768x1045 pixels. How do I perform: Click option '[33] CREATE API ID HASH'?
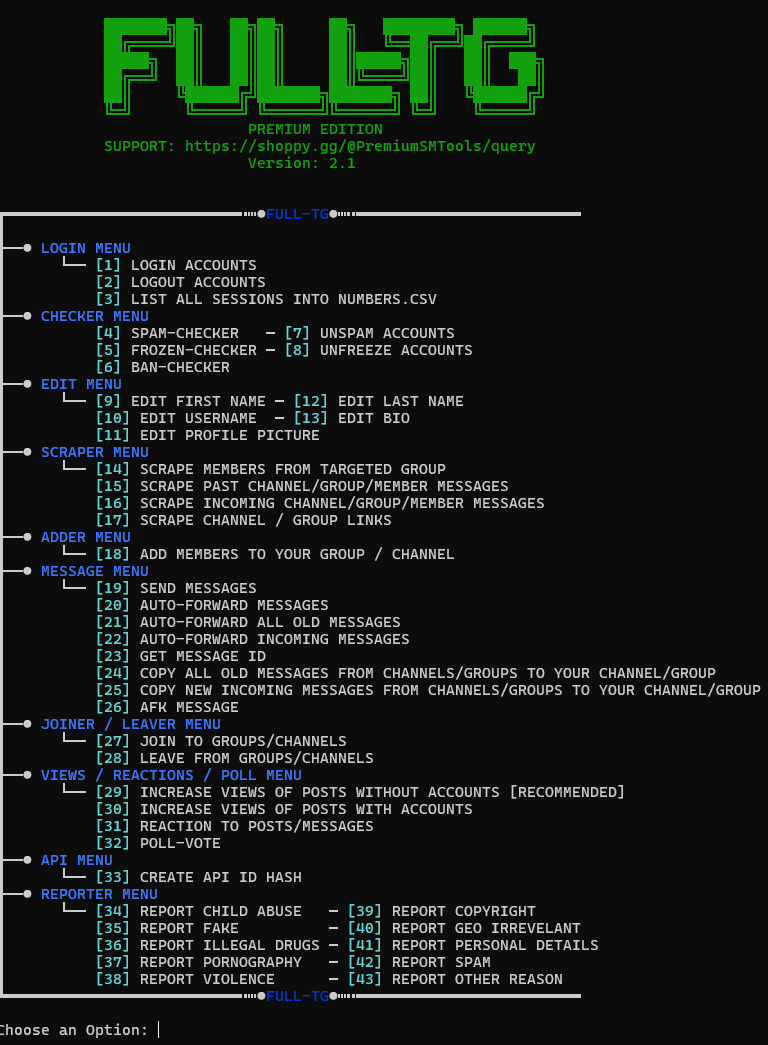coord(199,877)
